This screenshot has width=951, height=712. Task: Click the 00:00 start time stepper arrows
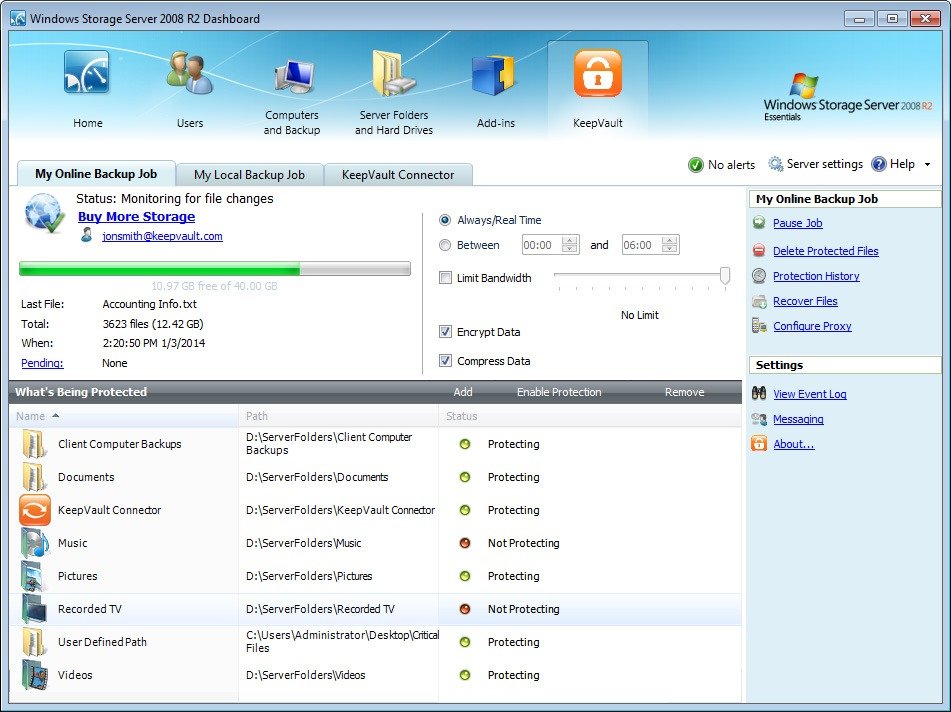[x=570, y=244]
